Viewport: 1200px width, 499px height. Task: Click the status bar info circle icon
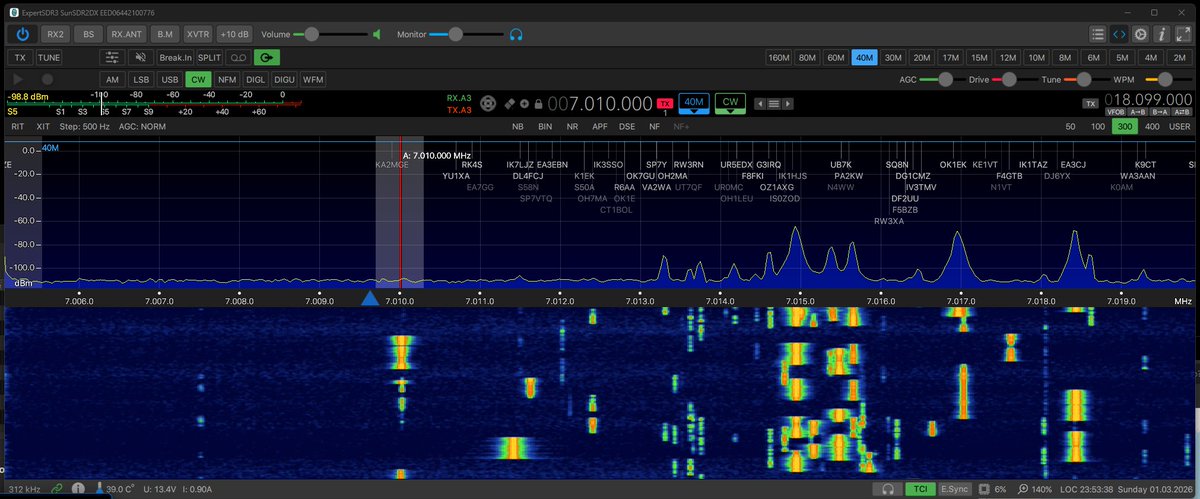76,489
